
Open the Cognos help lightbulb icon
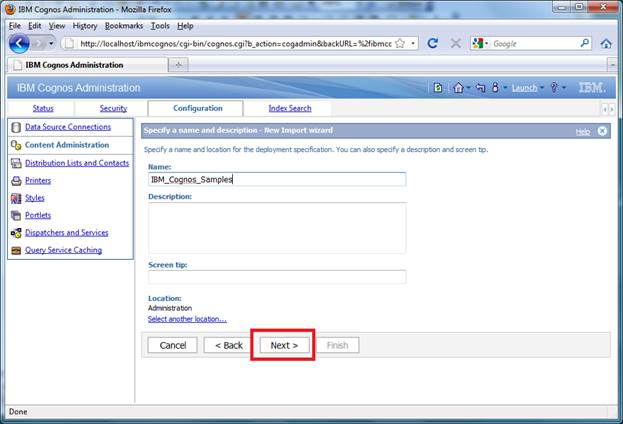tap(554, 87)
